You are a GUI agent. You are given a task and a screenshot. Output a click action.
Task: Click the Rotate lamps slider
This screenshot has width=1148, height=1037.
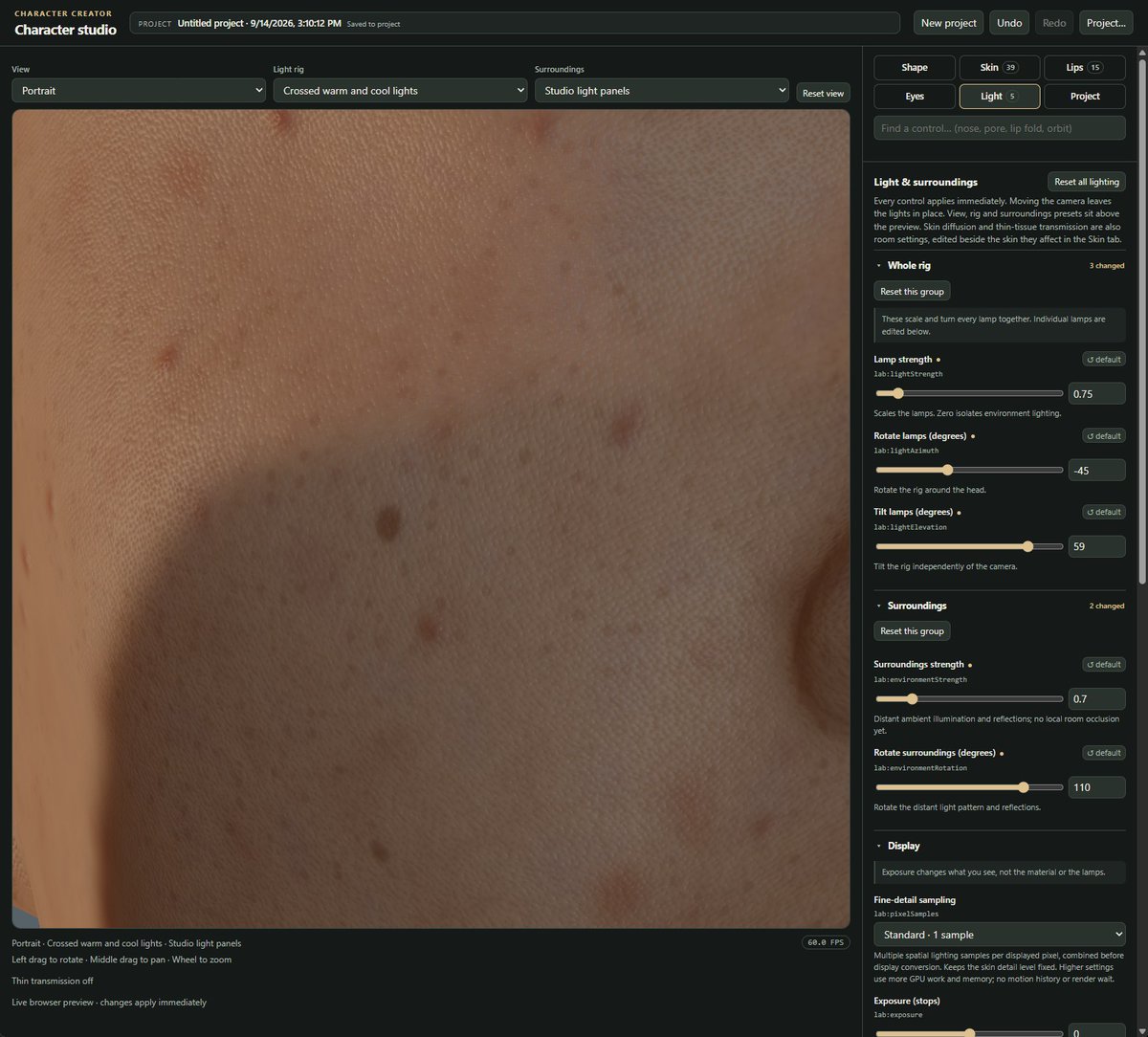click(969, 470)
